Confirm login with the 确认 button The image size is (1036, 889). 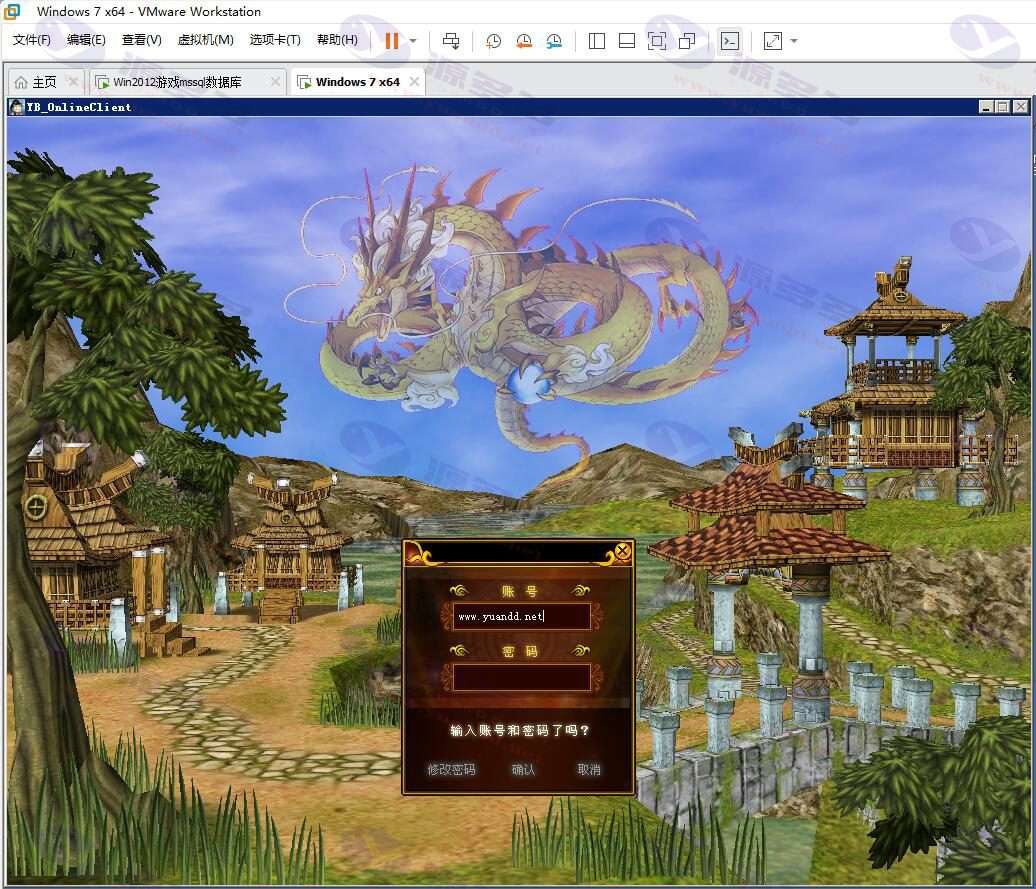pyautogui.click(x=523, y=769)
